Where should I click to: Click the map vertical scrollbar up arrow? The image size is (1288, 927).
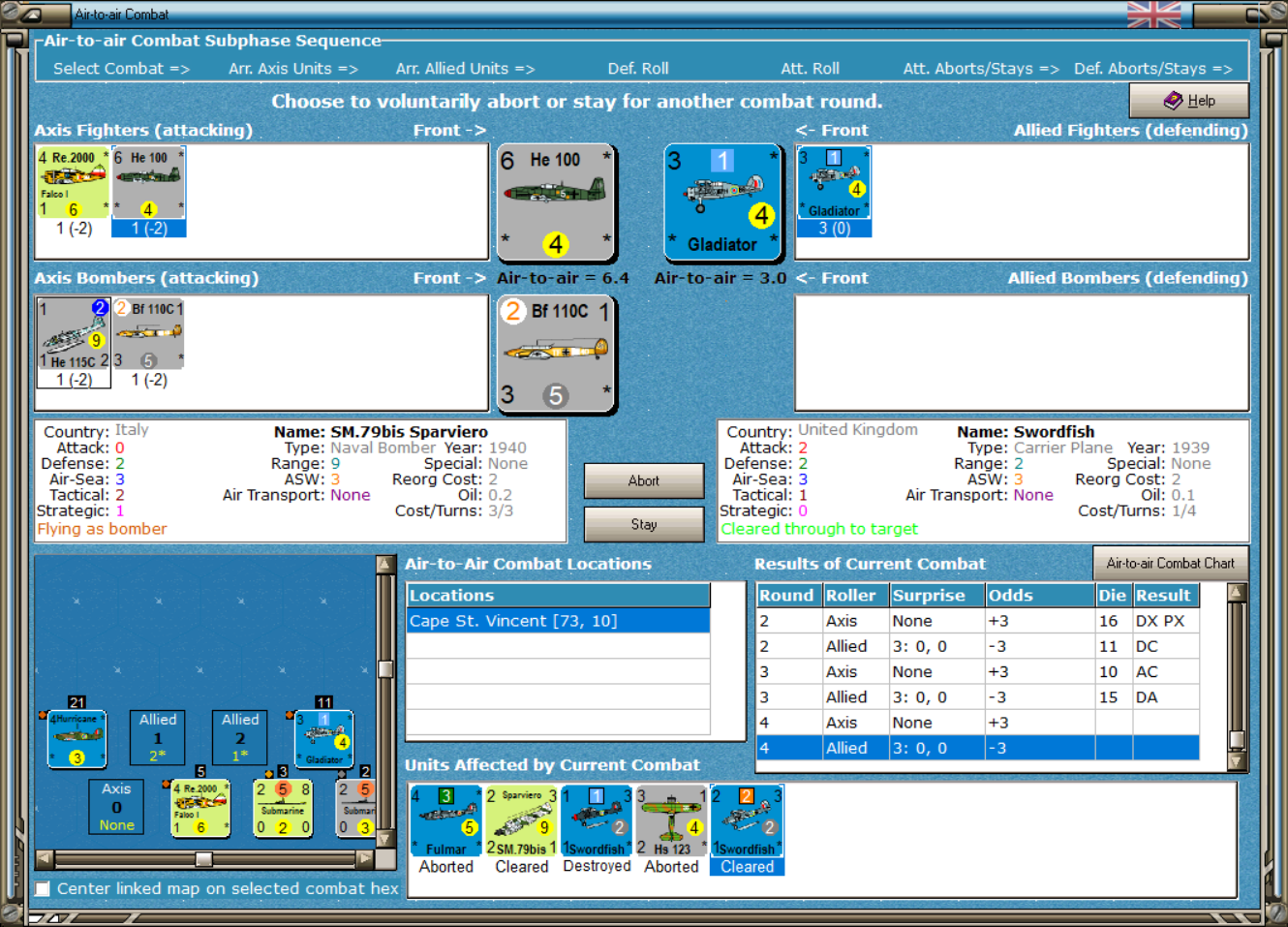384,565
